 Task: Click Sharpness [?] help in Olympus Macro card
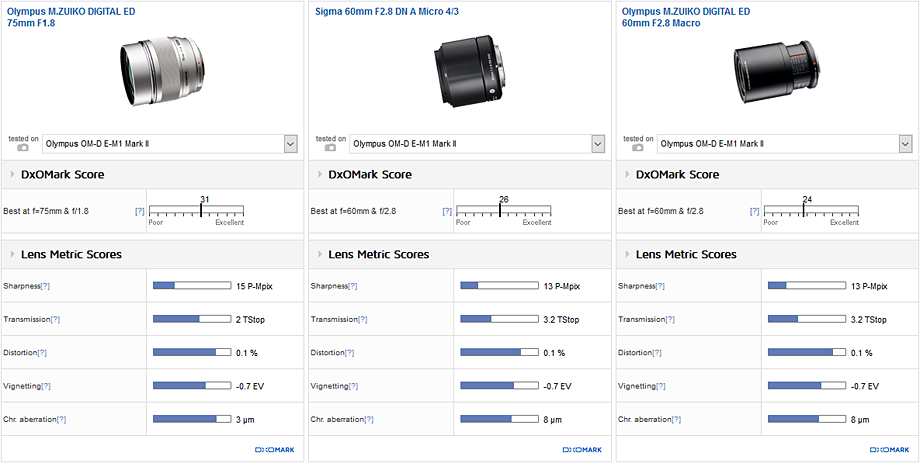[659, 286]
